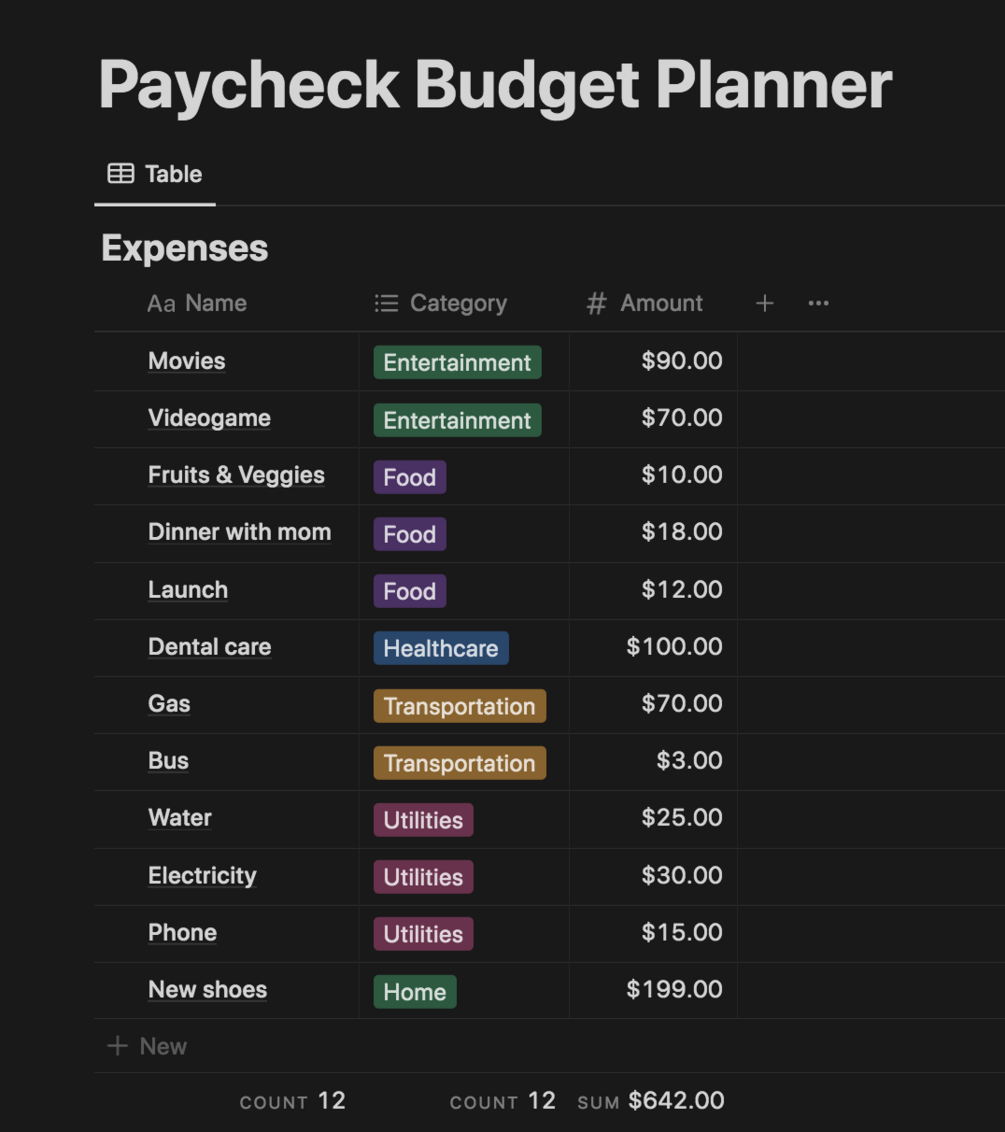Click the Transportation tag in Gas row
This screenshot has height=1132, width=1005.
click(459, 706)
